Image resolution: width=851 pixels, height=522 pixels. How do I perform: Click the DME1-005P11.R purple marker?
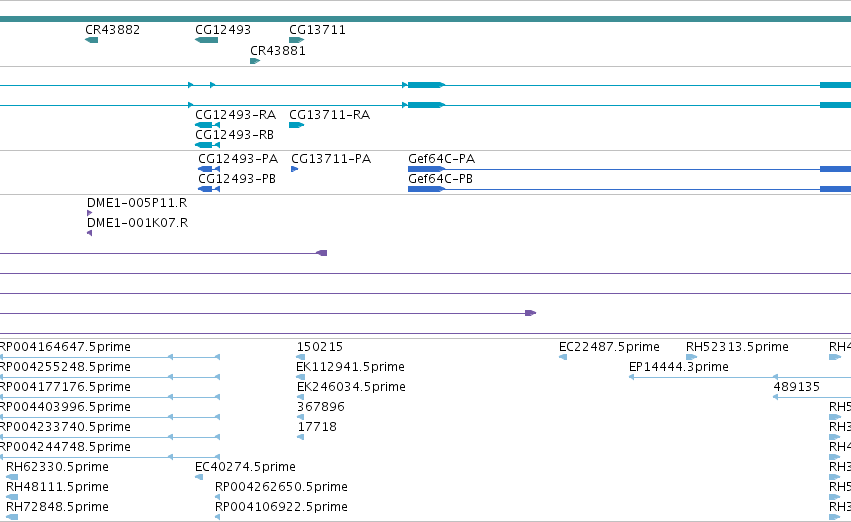pyautogui.click(x=90, y=213)
